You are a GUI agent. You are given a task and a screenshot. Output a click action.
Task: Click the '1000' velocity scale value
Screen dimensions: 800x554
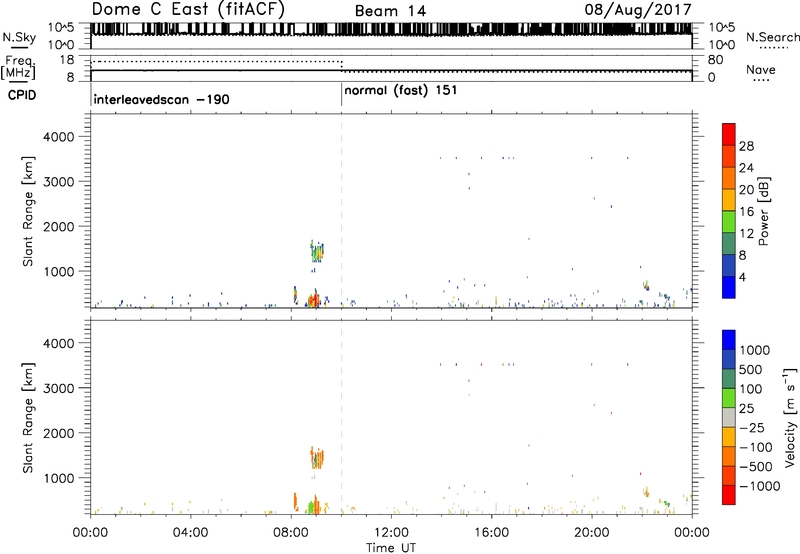click(x=755, y=350)
